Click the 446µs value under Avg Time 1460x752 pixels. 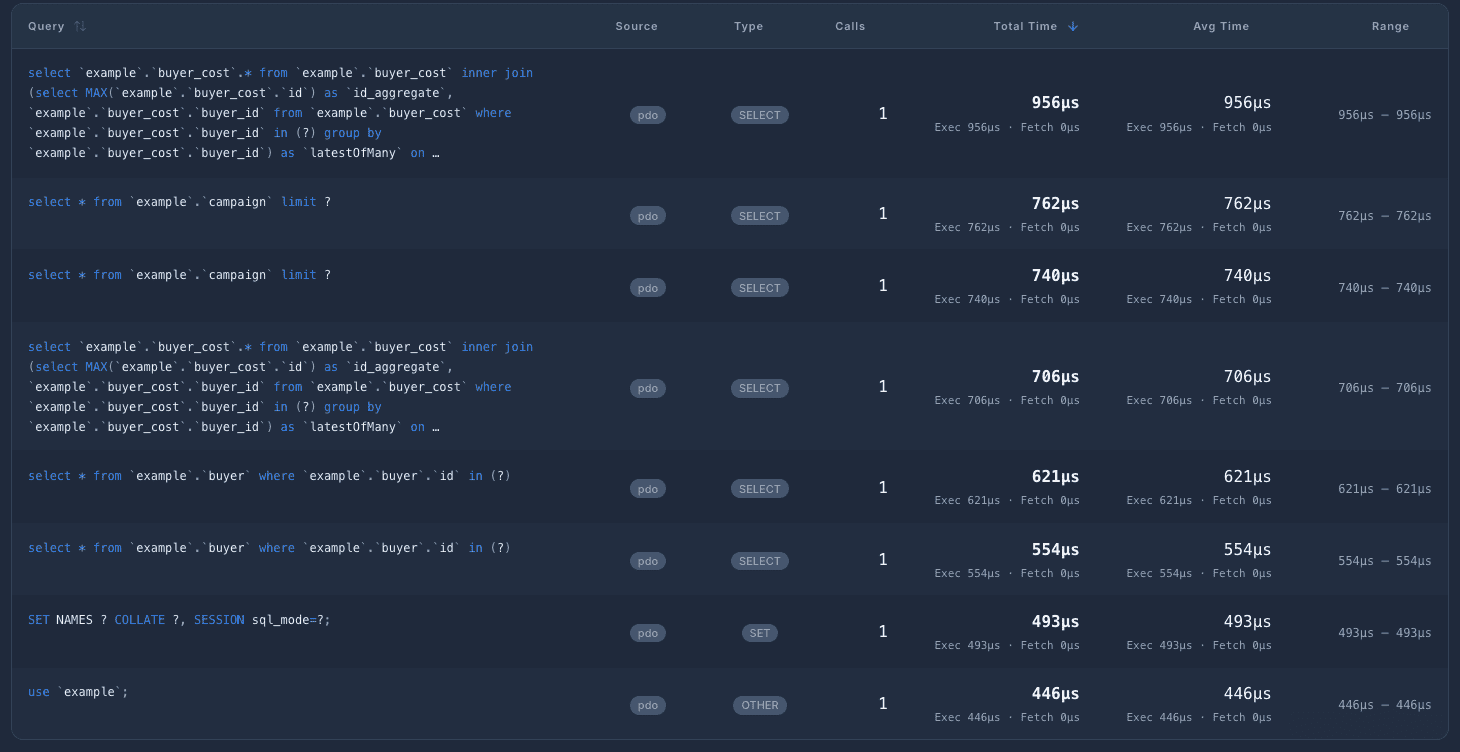pos(1248,694)
